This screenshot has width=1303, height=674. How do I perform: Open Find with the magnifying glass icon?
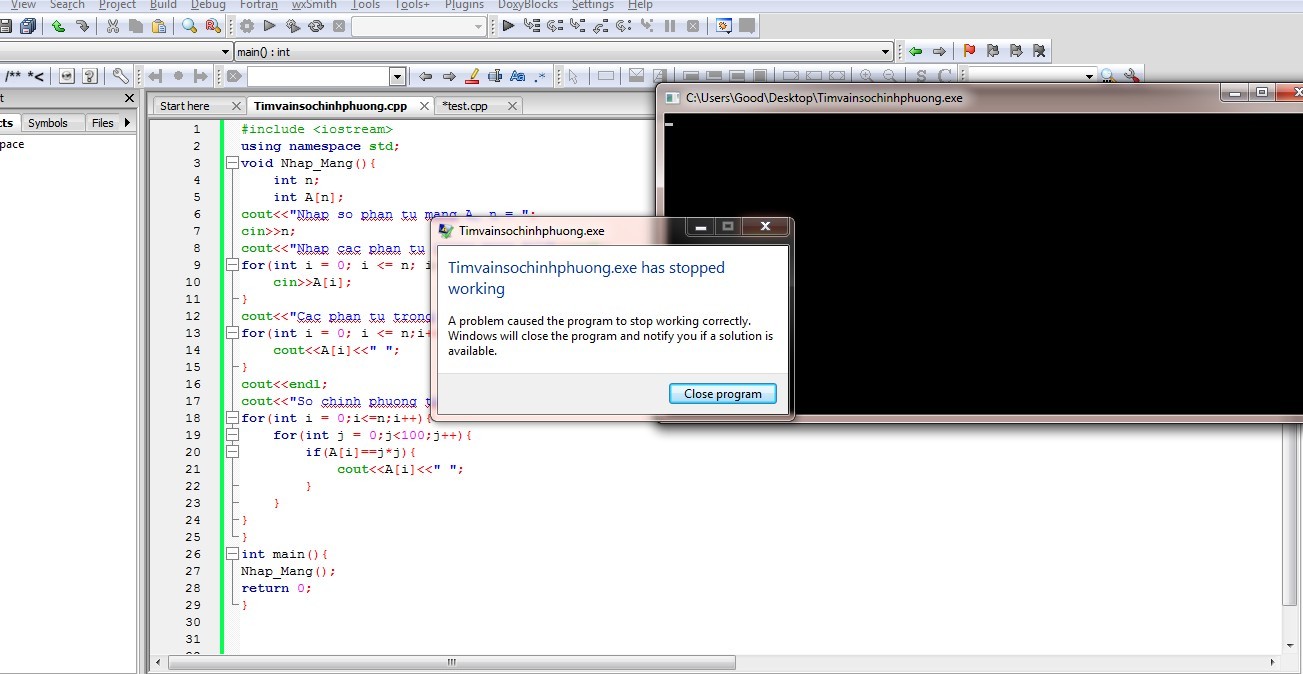tap(189, 26)
